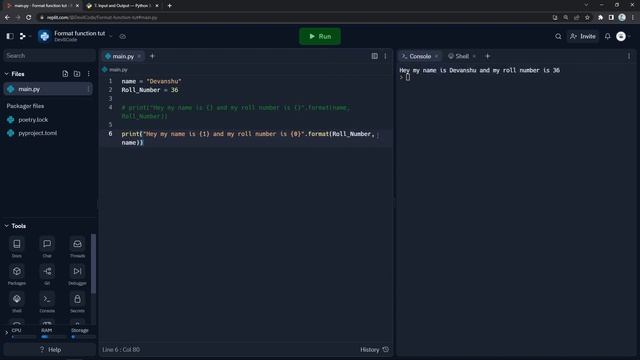Focus the file Search field
640x360 pixels.
[x=49, y=56]
